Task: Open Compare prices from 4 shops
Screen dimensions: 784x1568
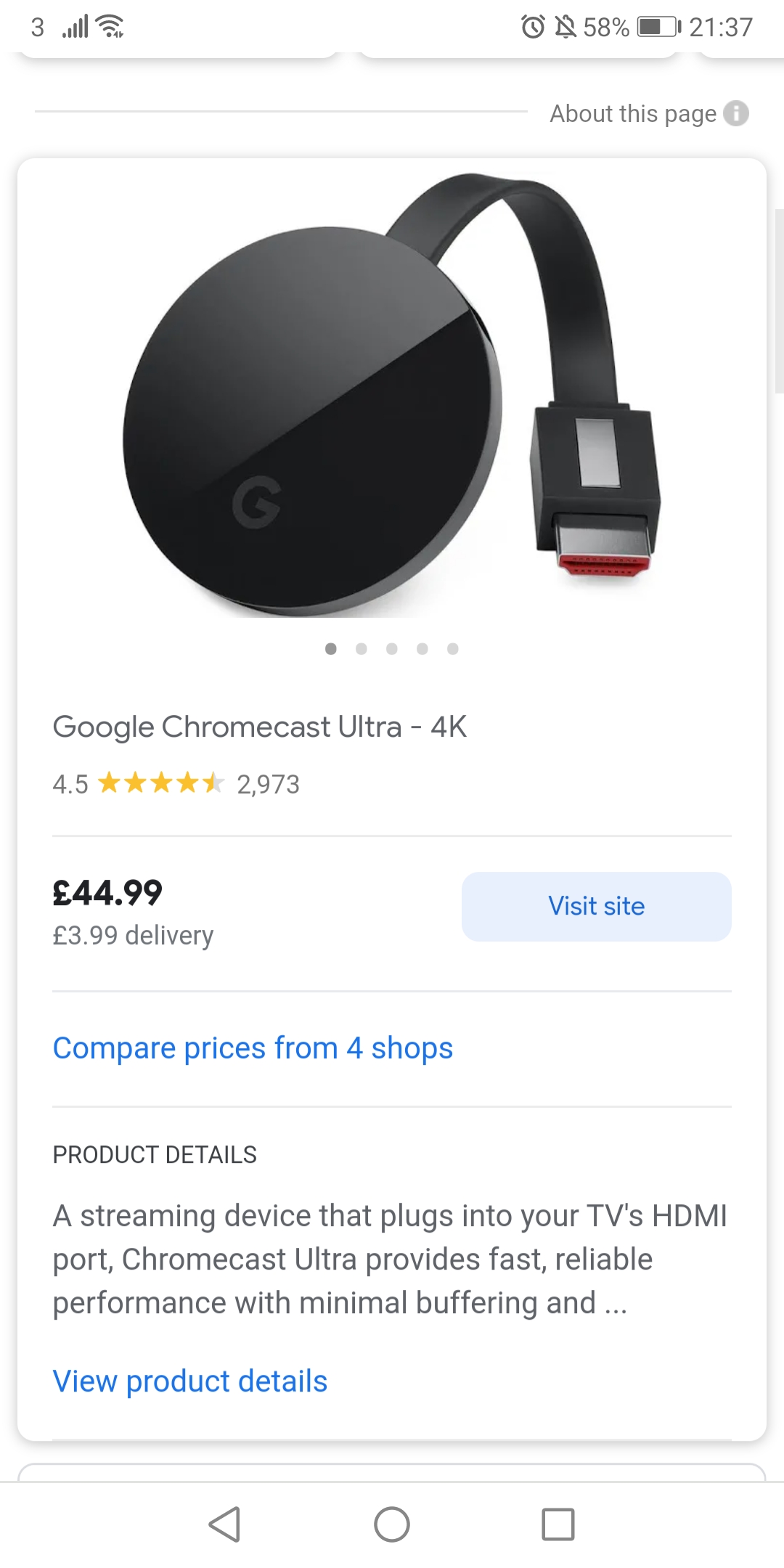Action: 253,1048
